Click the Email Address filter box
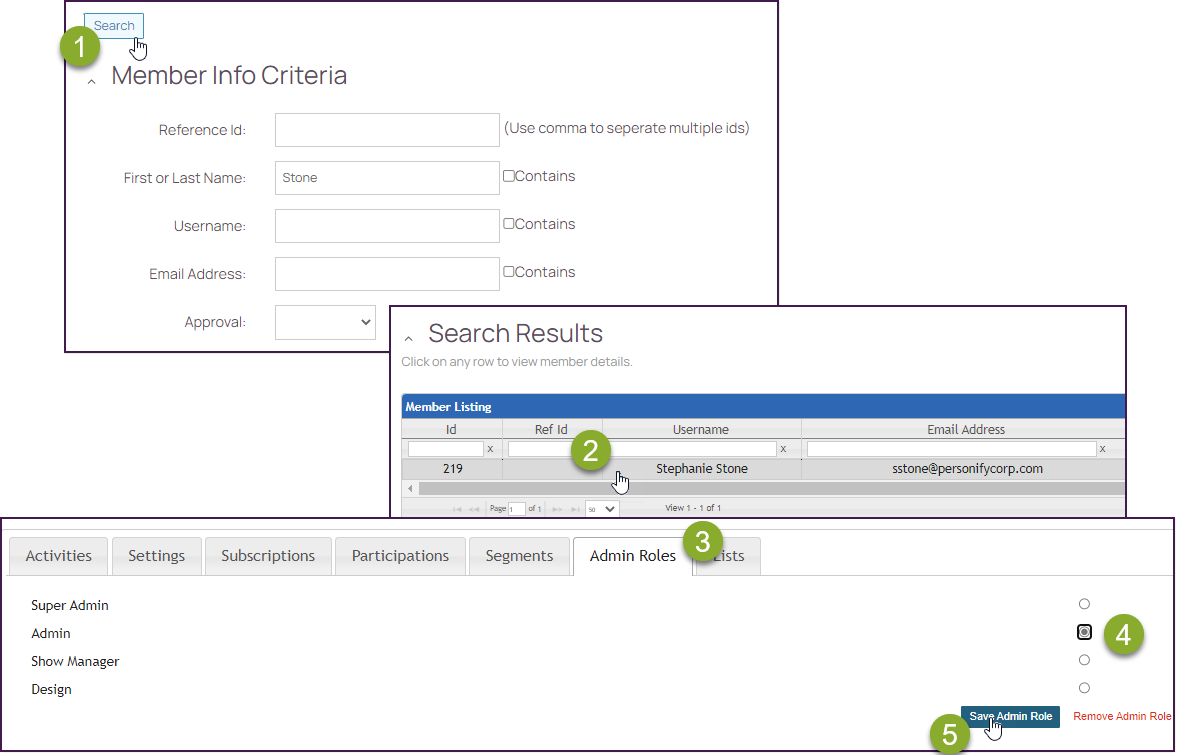This screenshot has width=1177, height=755. click(x=952, y=449)
